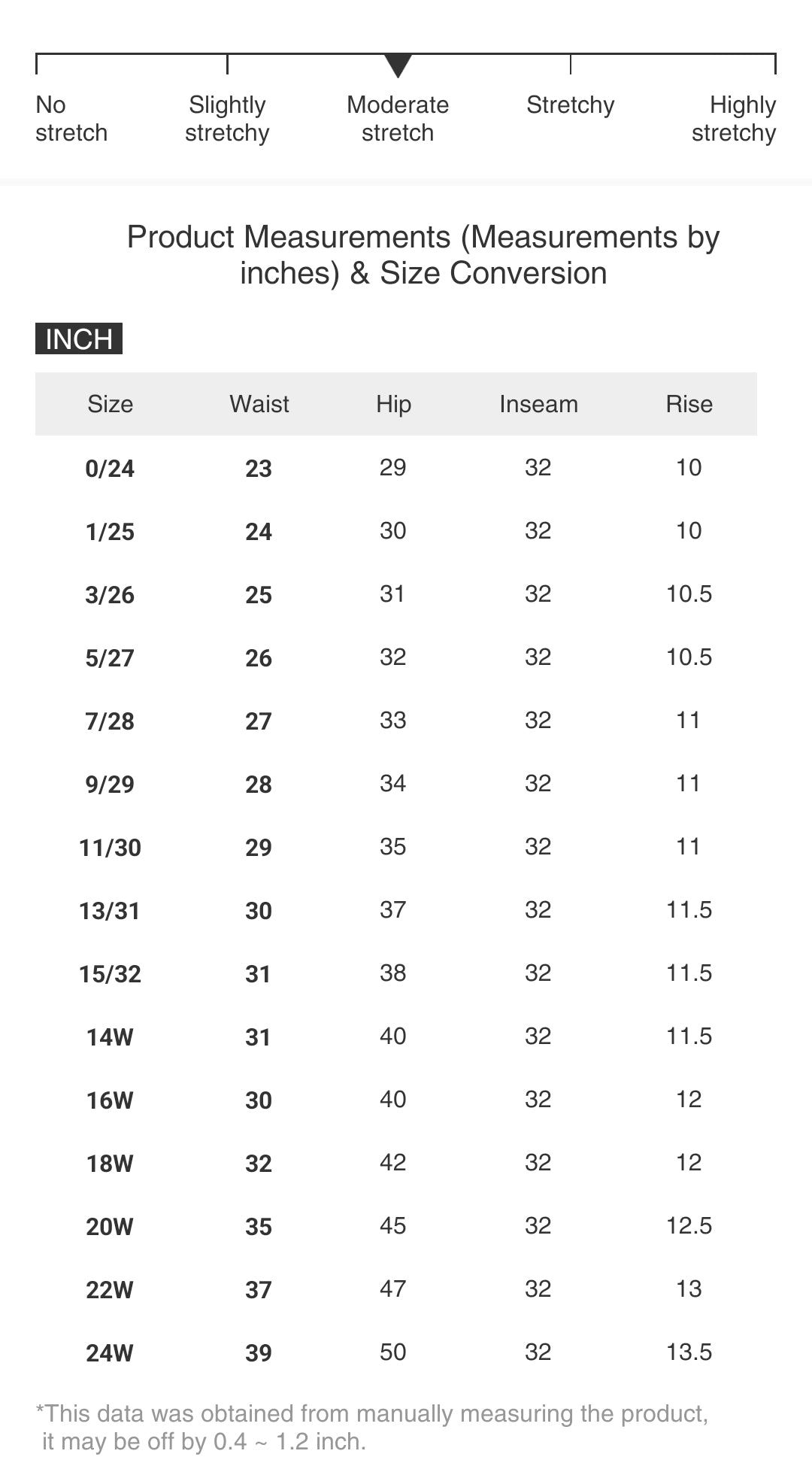Click the Stretchy scale label
812x1466 pixels.
570,105
